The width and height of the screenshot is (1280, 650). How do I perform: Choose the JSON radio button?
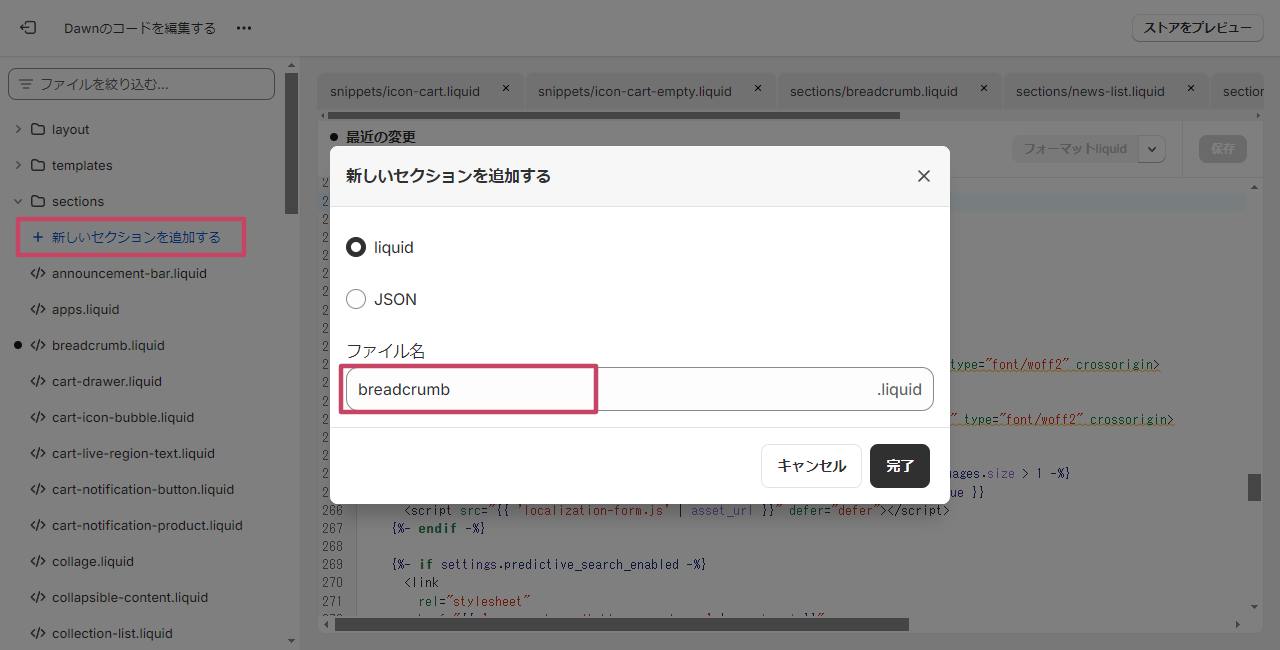(x=355, y=299)
